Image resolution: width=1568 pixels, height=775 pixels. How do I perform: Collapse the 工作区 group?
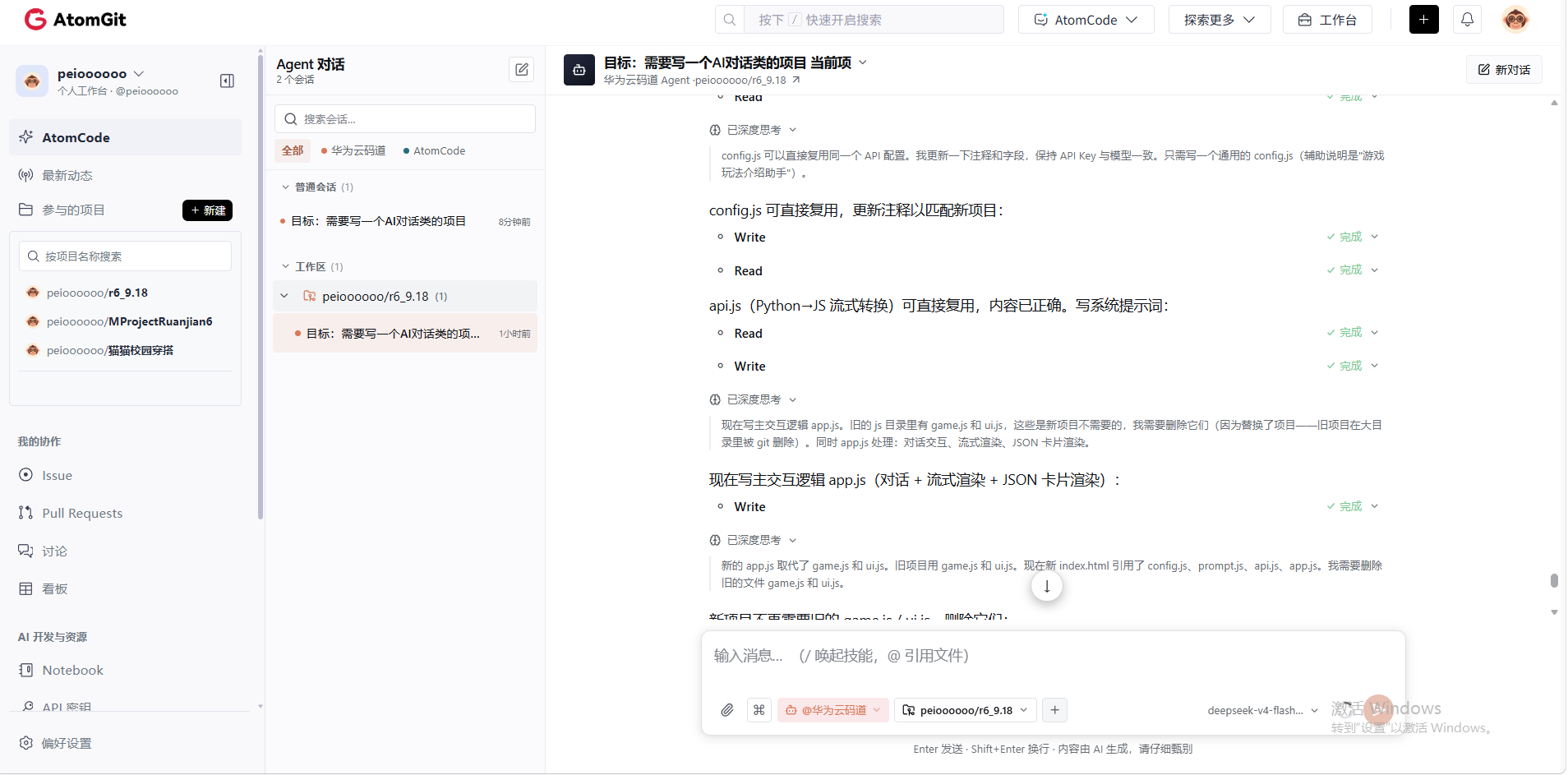(x=286, y=266)
